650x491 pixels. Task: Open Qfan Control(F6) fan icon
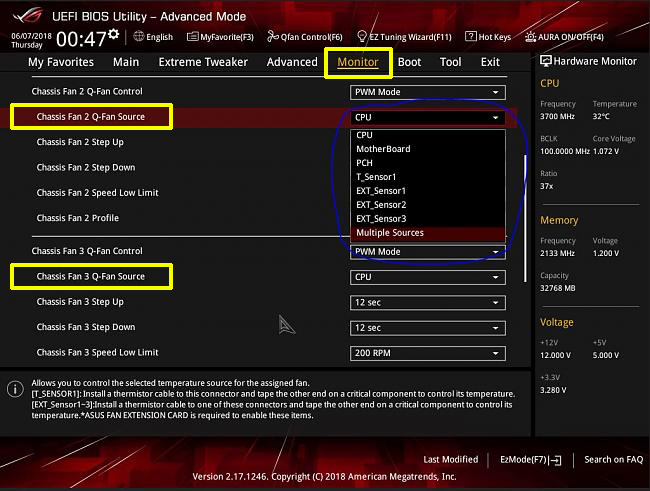click(272, 36)
